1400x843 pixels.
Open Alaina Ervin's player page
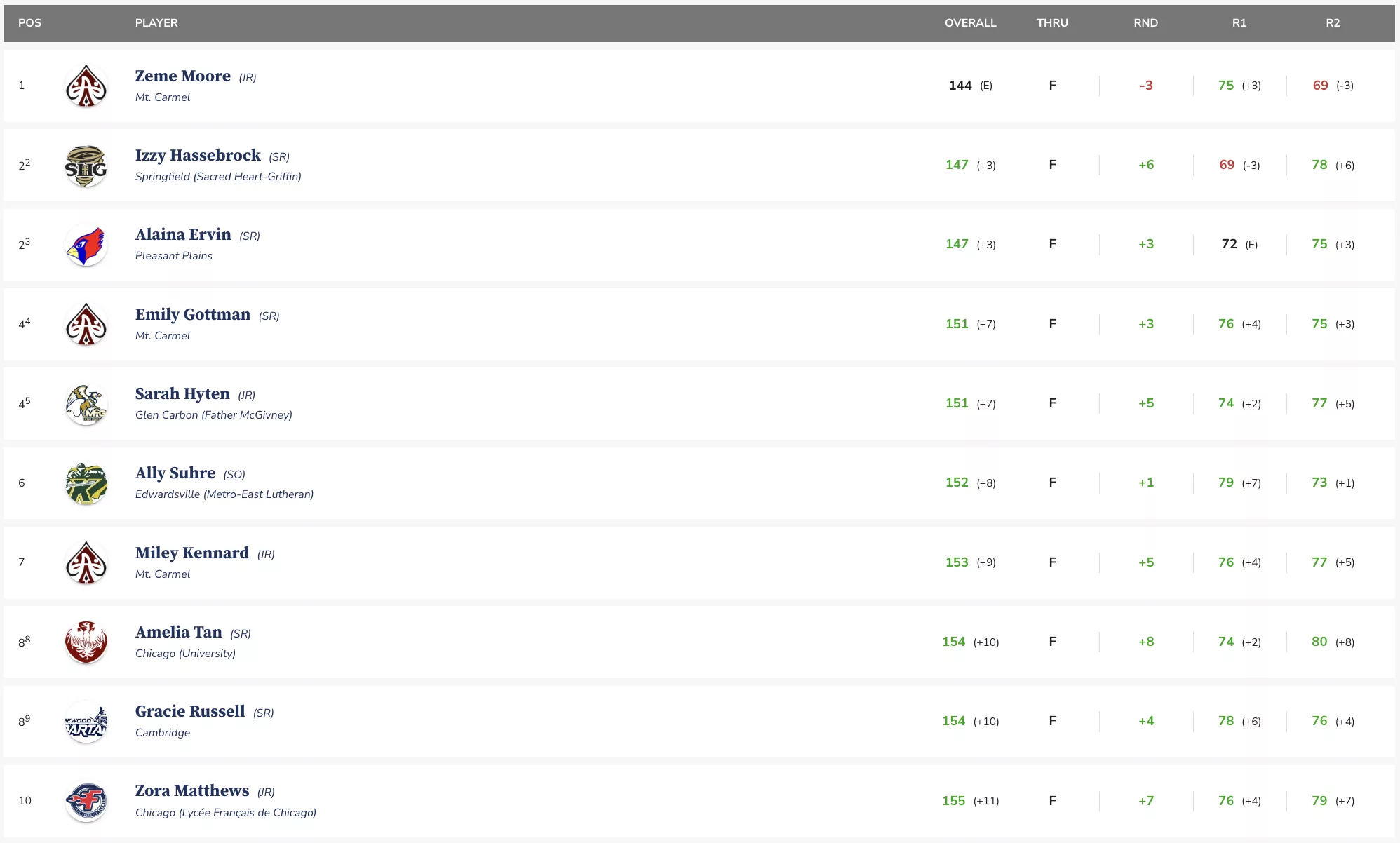(183, 234)
